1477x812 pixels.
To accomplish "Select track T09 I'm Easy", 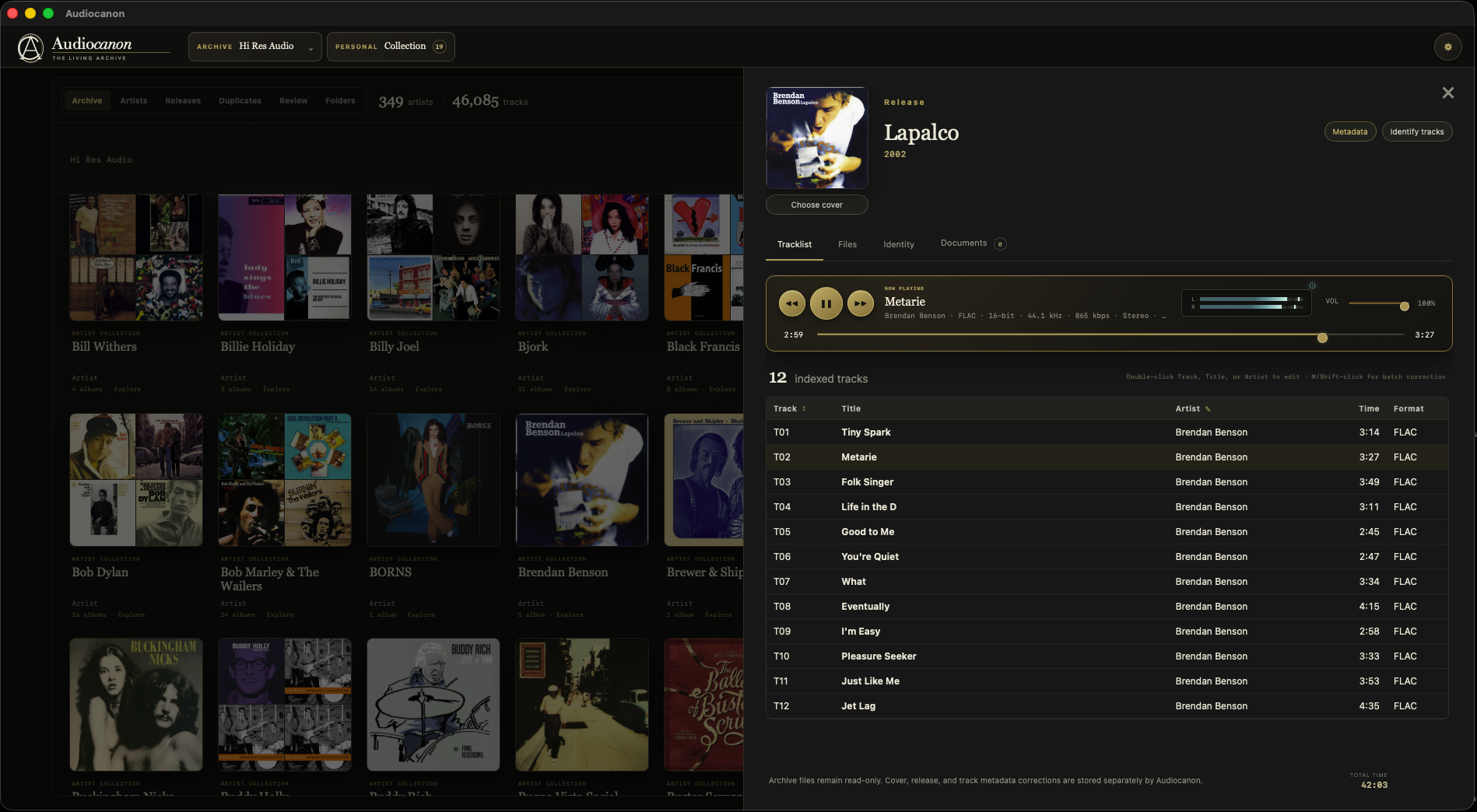I will point(1107,632).
